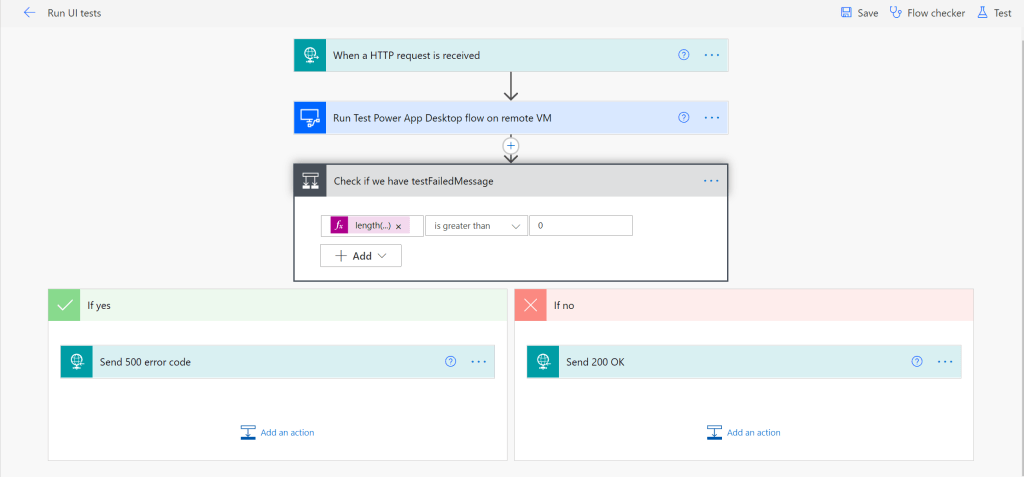Remove the length(...) expression token
Viewport: 1024px width, 477px height.
coord(398,226)
